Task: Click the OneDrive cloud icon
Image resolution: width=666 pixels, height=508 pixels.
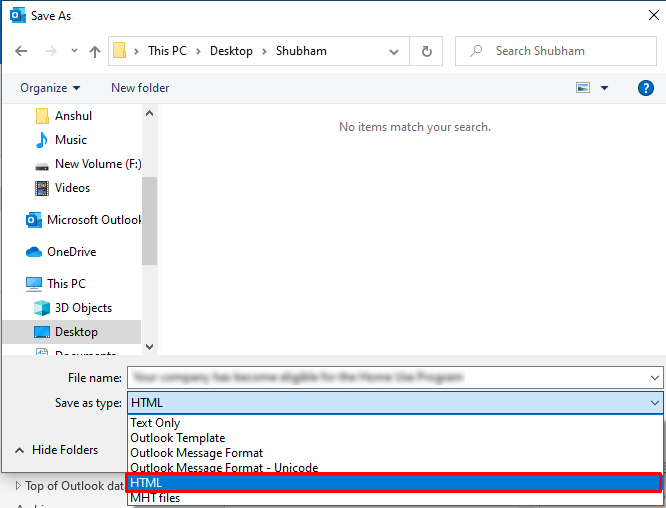Action: point(34,252)
